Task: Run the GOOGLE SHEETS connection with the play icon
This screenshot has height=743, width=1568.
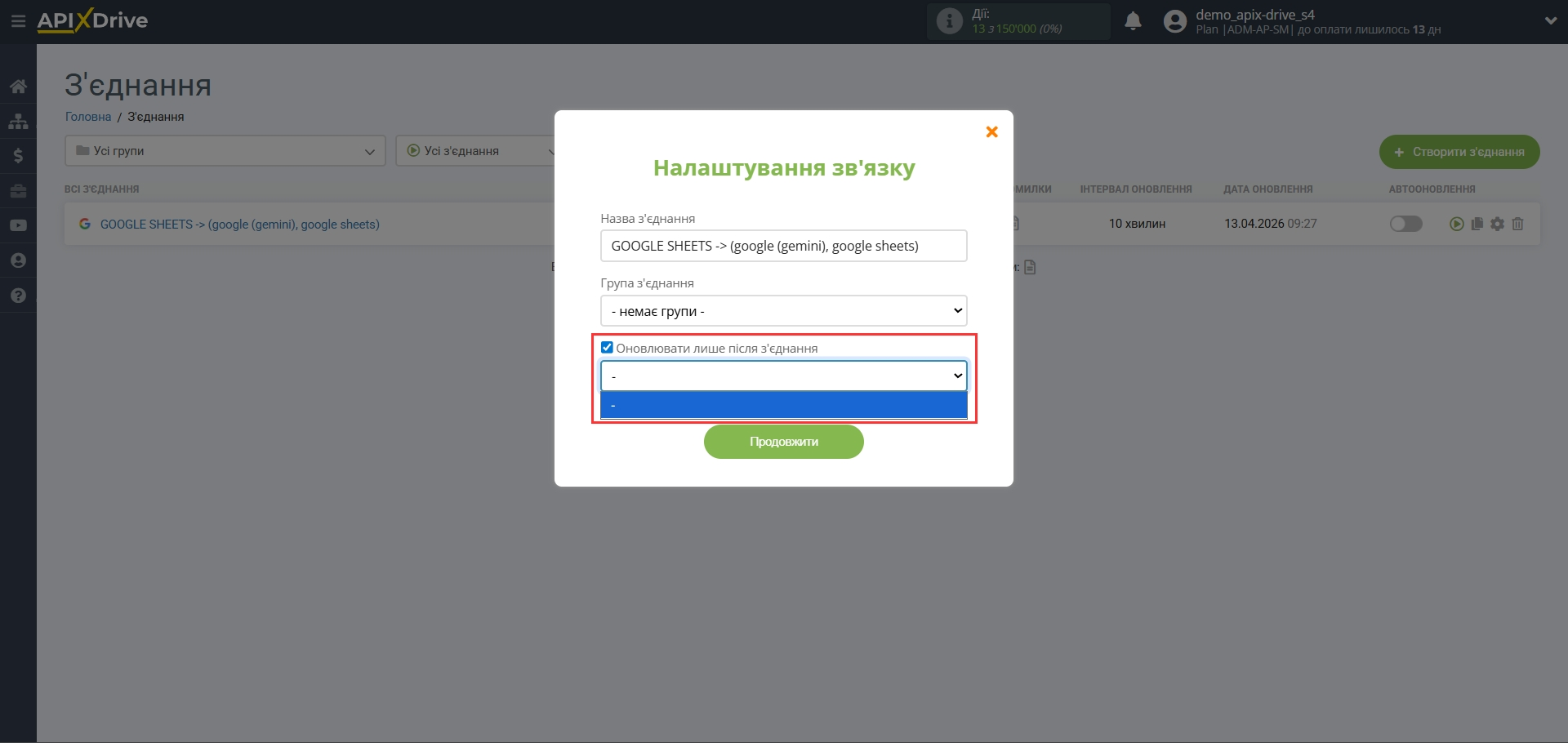Action: point(1456,224)
